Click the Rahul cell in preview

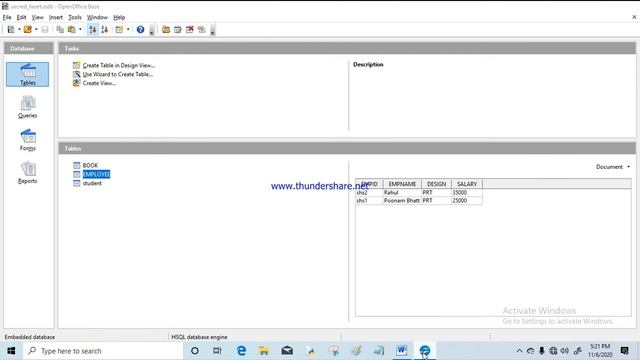point(402,192)
